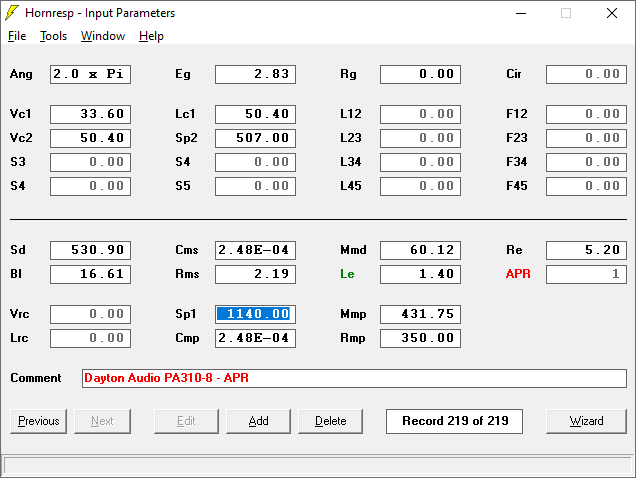Click the Mmp field showing 431.75
The height and width of the screenshot is (478, 636).
click(421, 314)
